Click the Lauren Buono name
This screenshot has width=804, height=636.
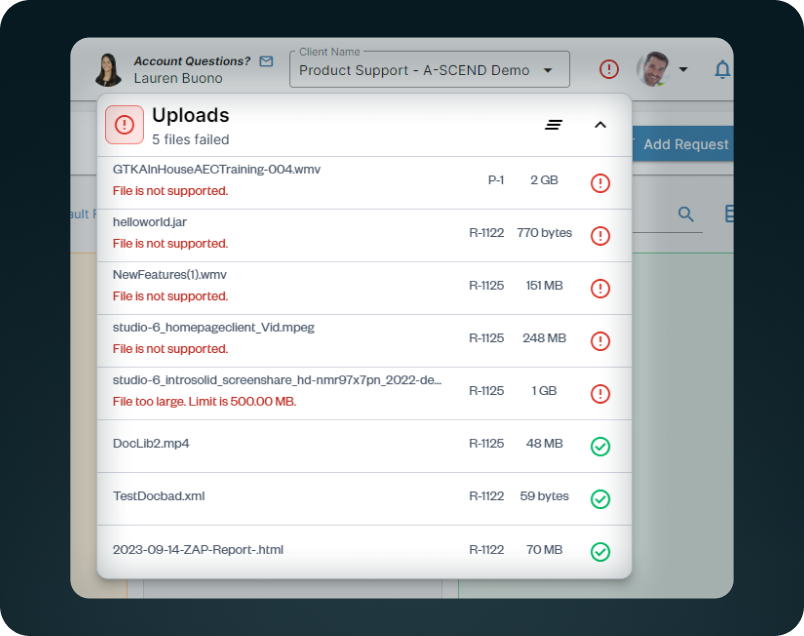point(178,78)
